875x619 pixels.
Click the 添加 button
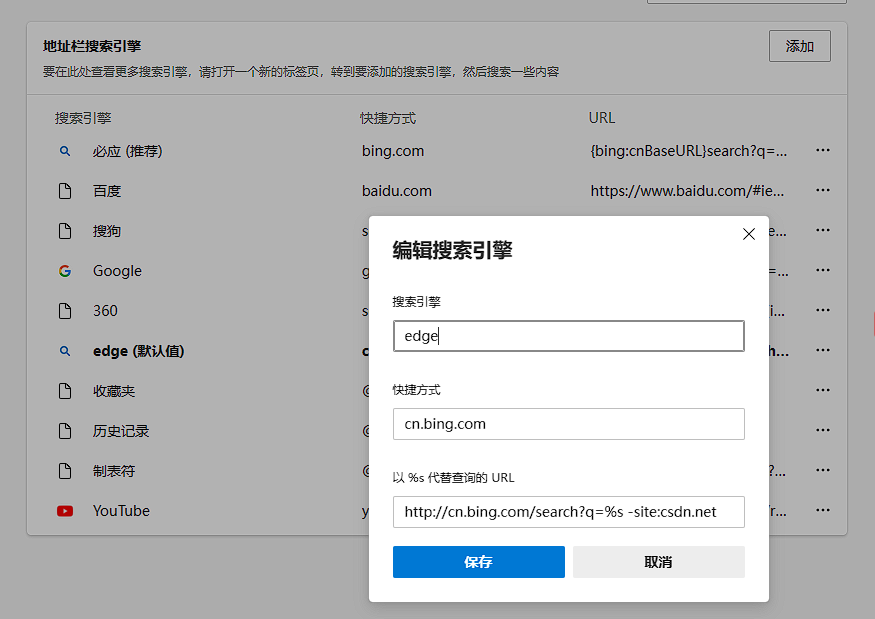800,46
